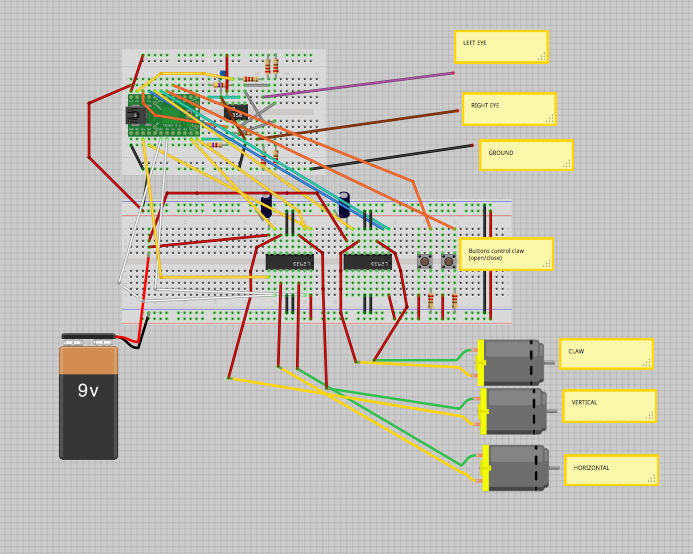The image size is (693, 554).
Task: Click the VERTICAL note label
Action: (x=609, y=406)
